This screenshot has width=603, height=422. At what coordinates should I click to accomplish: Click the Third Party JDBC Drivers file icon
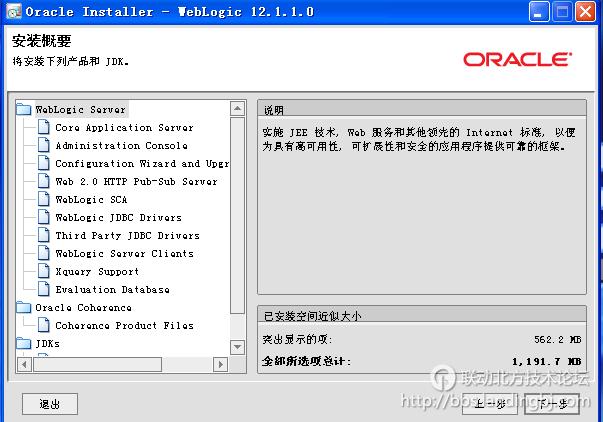[43, 235]
